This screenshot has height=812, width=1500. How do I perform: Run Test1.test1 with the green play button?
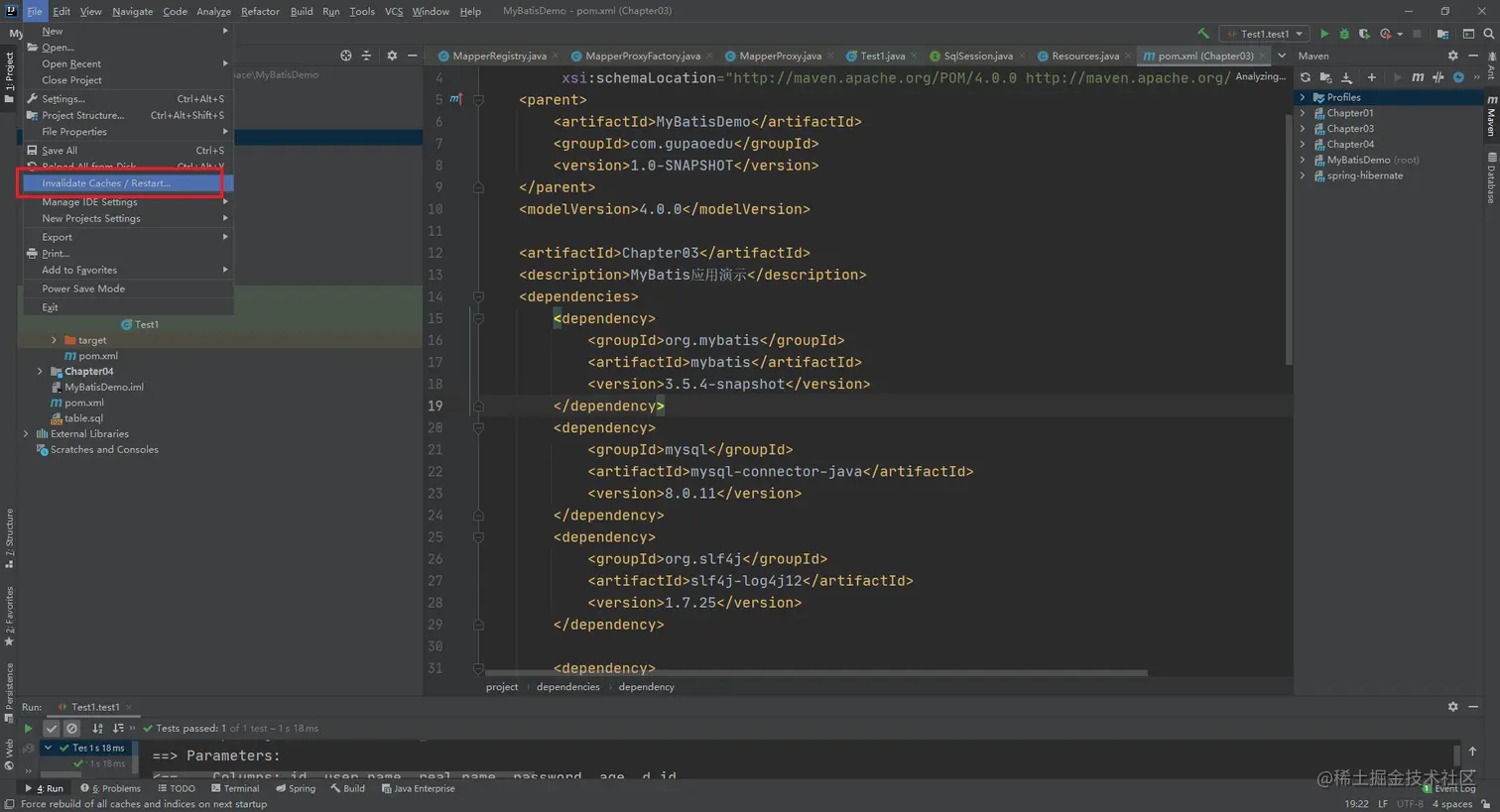[x=1323, y=34]
